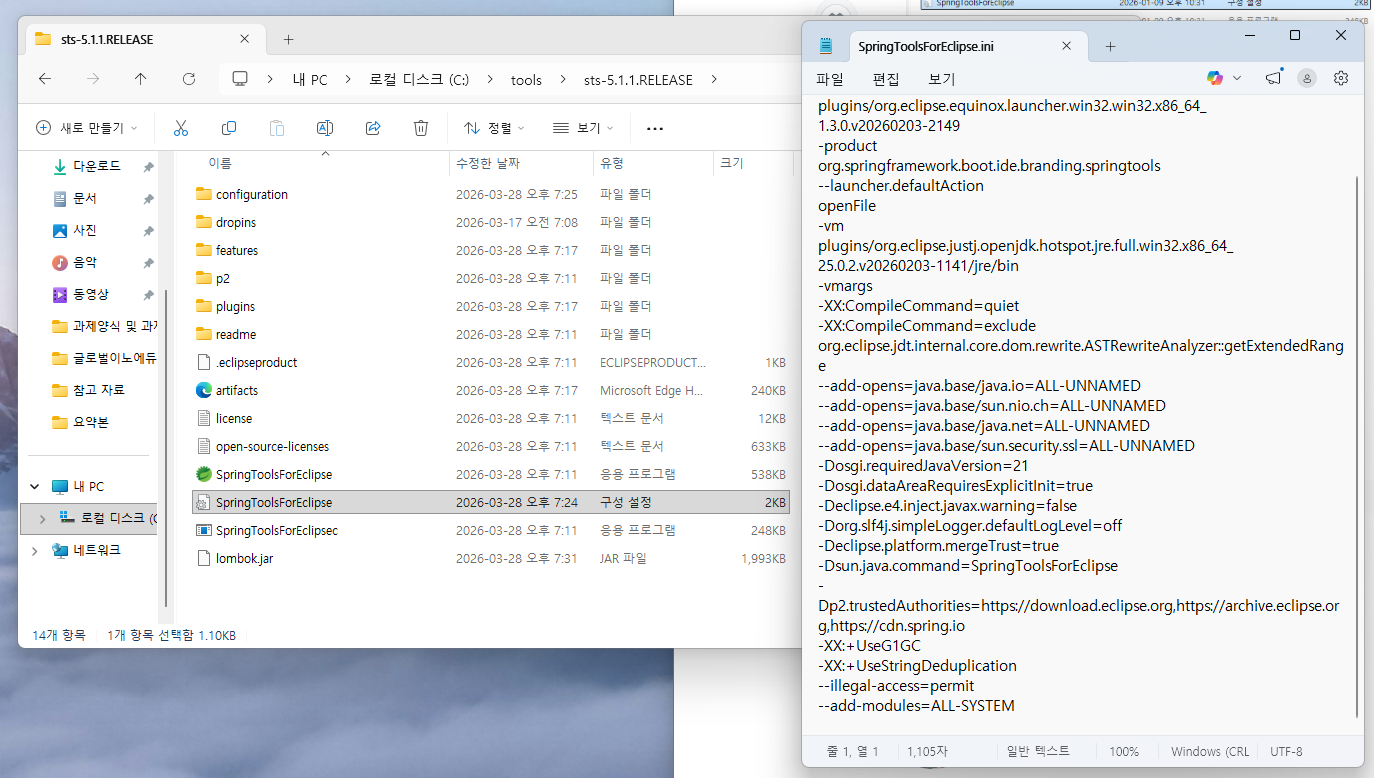Click the 크기 column header
Image resolution: width=1374 pixels, height=778 pixels.
coord(732,163)
